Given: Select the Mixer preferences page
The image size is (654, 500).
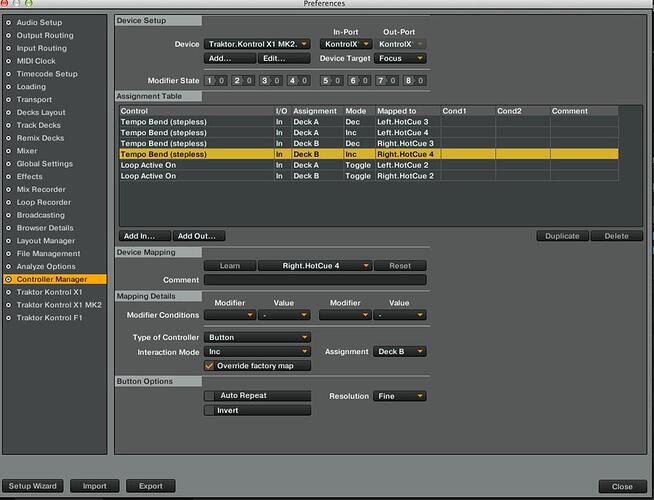Looking at the screenshot, I should pos(27,151).
